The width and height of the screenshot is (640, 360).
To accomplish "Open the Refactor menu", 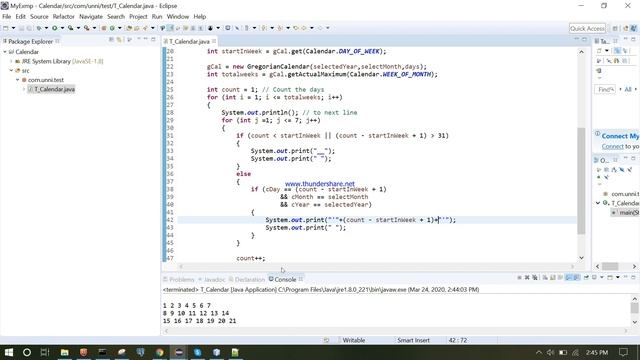I will (x=64, y=17).
